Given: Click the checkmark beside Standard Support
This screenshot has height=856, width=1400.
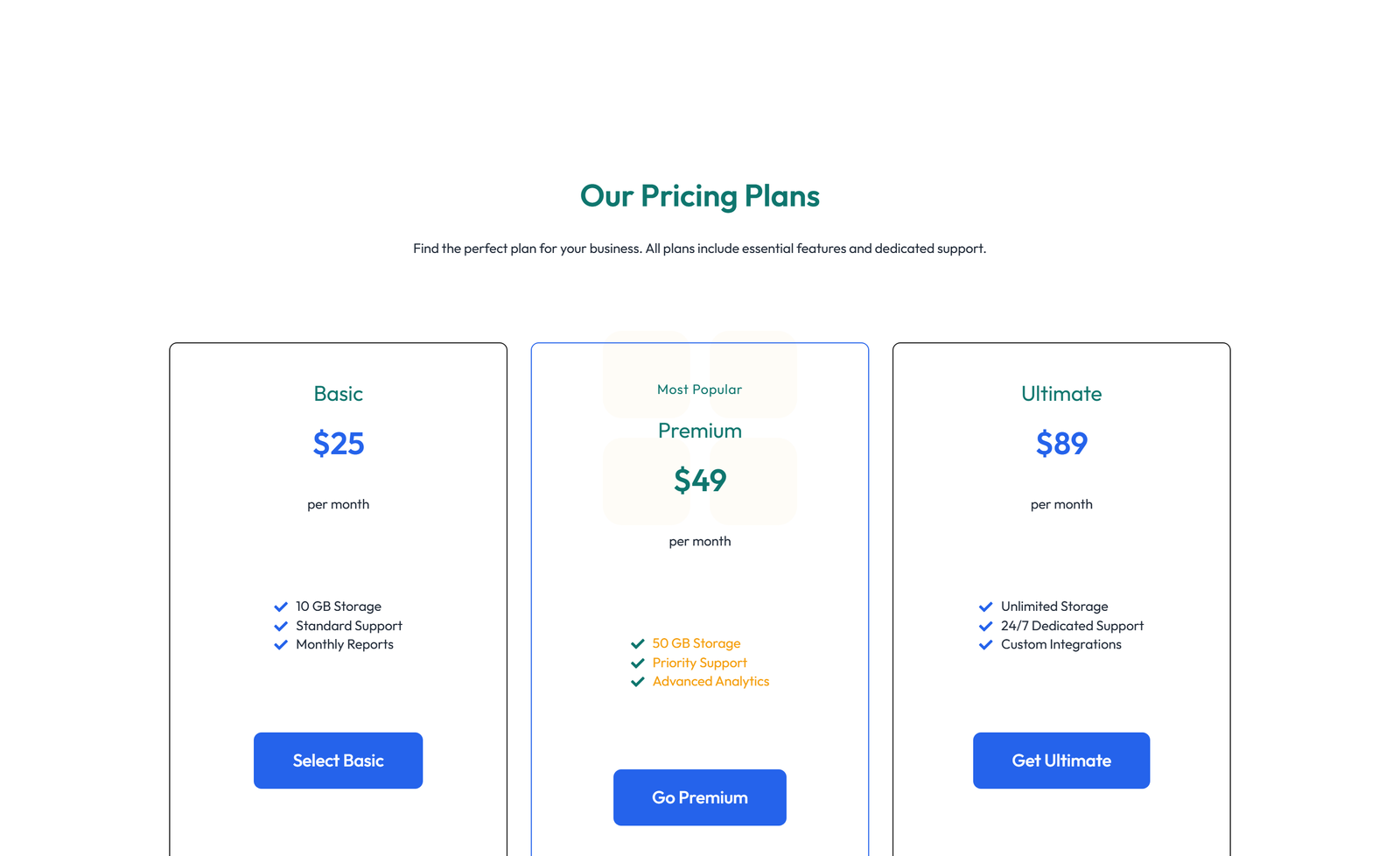Looking at the screenshot, I should coord(281,626).
